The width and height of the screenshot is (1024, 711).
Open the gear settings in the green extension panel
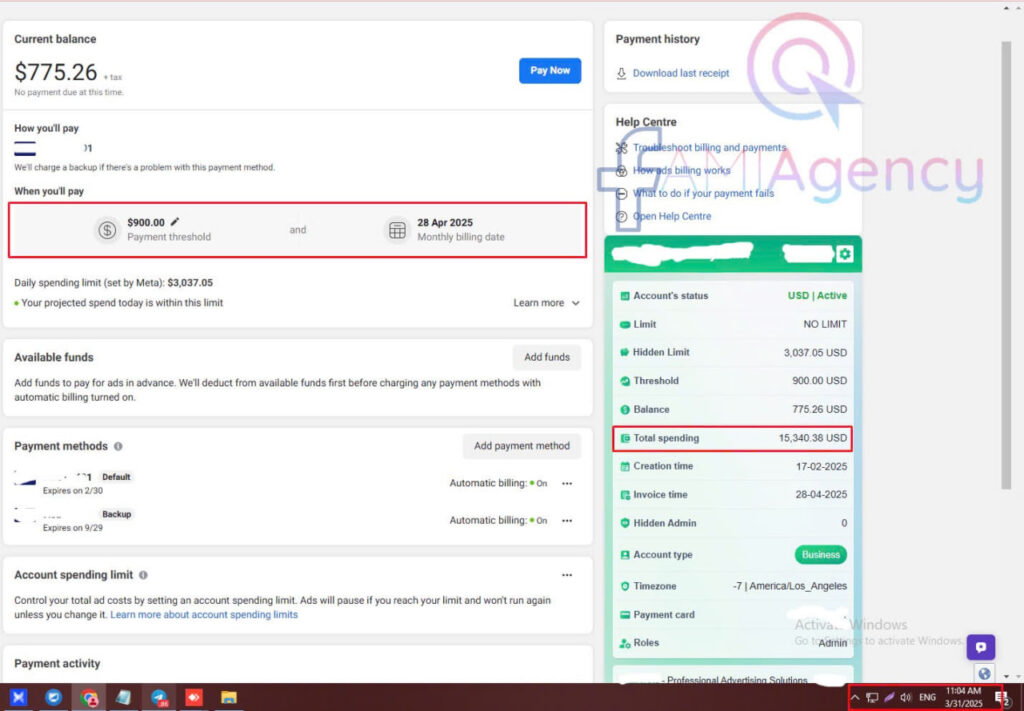pyautogui.click(x=844, y=253)
